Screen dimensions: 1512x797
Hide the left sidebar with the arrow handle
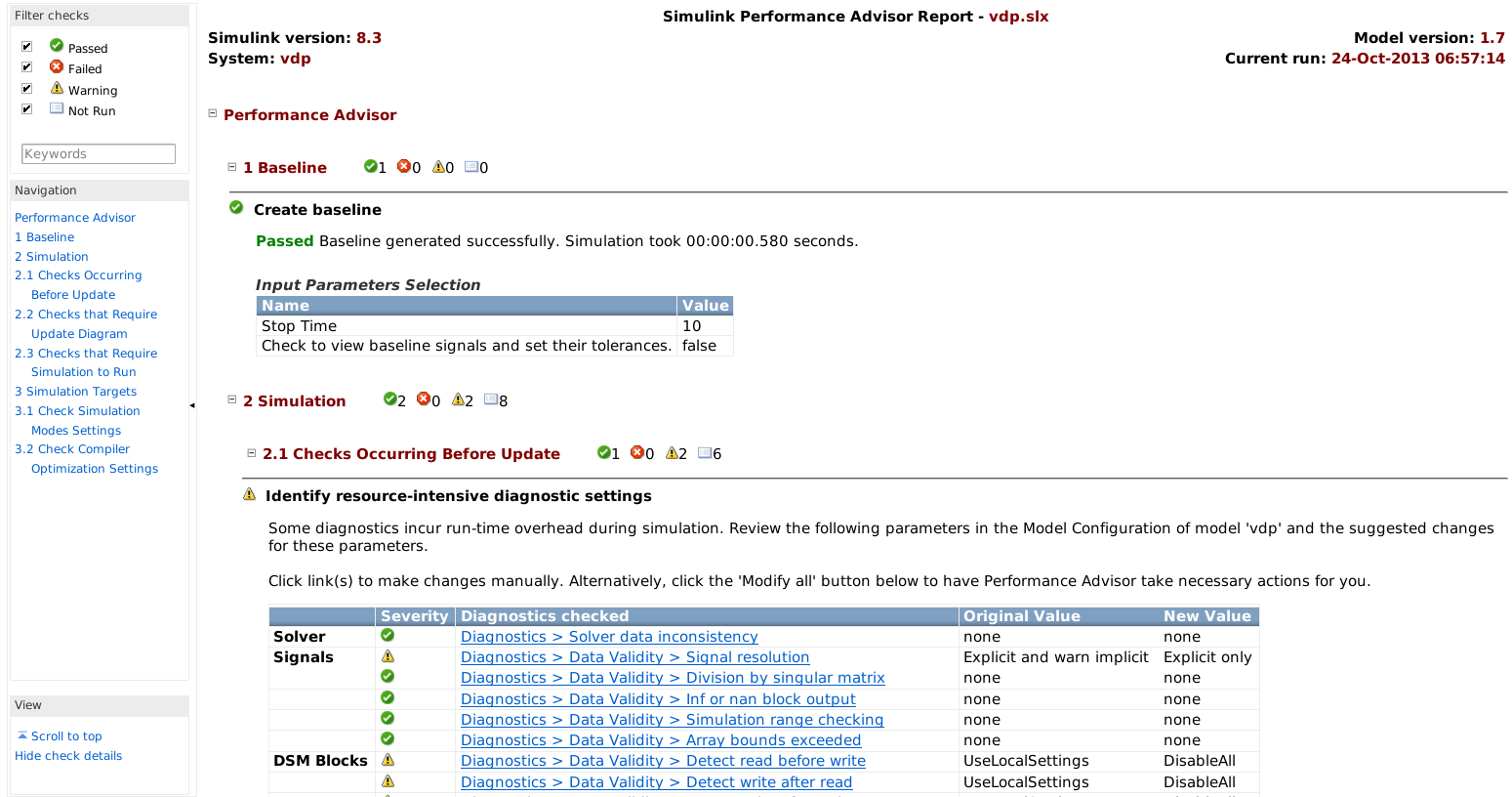point(192,405)
